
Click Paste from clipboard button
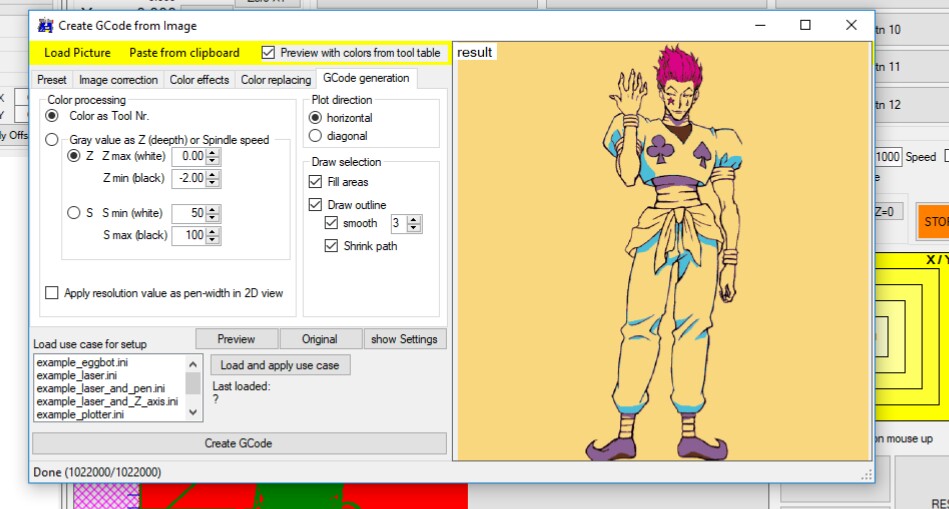pyautogui.click(x=184, y=53)
